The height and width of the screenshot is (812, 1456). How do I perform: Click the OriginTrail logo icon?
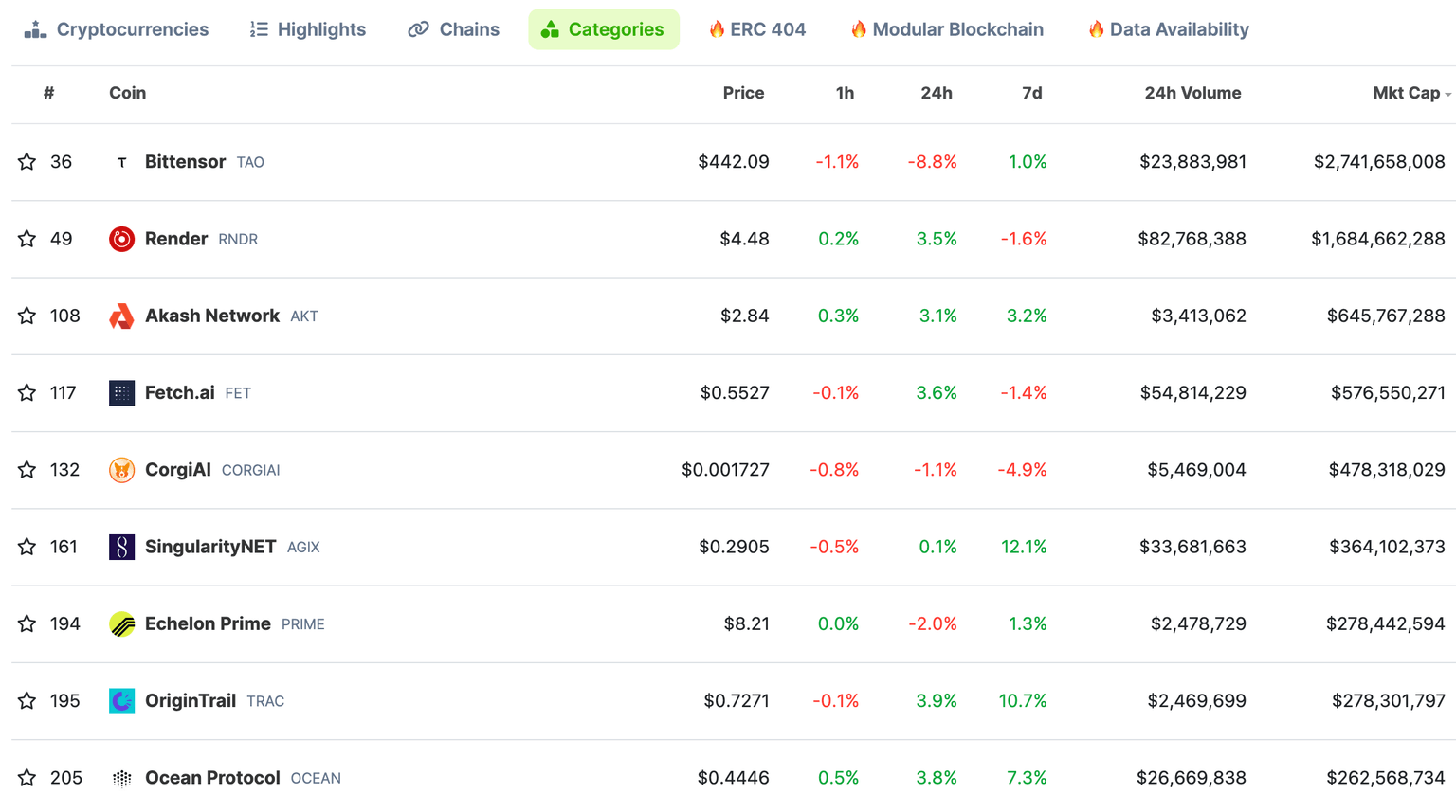coord(121,701)
